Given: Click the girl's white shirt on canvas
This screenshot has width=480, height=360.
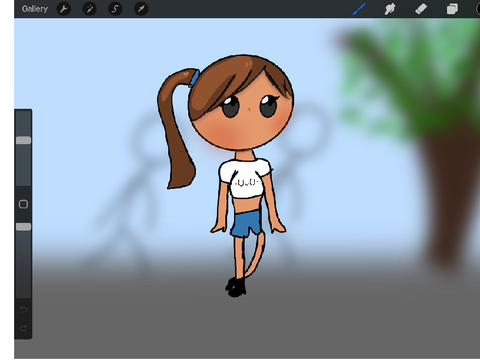Looking at the screenshot, I should [x=245, y=178].
